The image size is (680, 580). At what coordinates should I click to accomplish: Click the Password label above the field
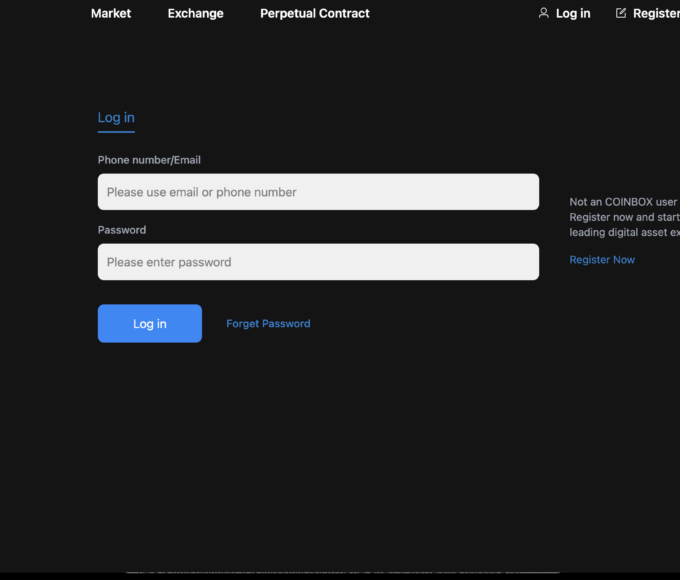(x=122, y=230)
